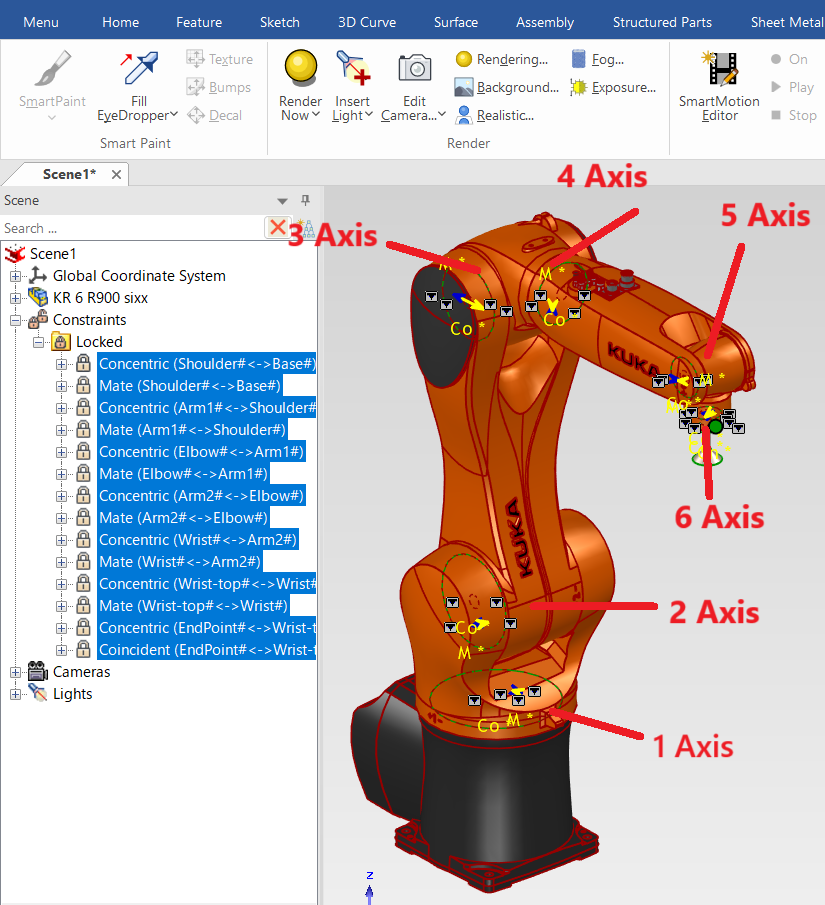Image resolution: width=825 pixels, height=905 pixels.
Task: Launch the SmartMotion Editor
Action: click(719, 85)
